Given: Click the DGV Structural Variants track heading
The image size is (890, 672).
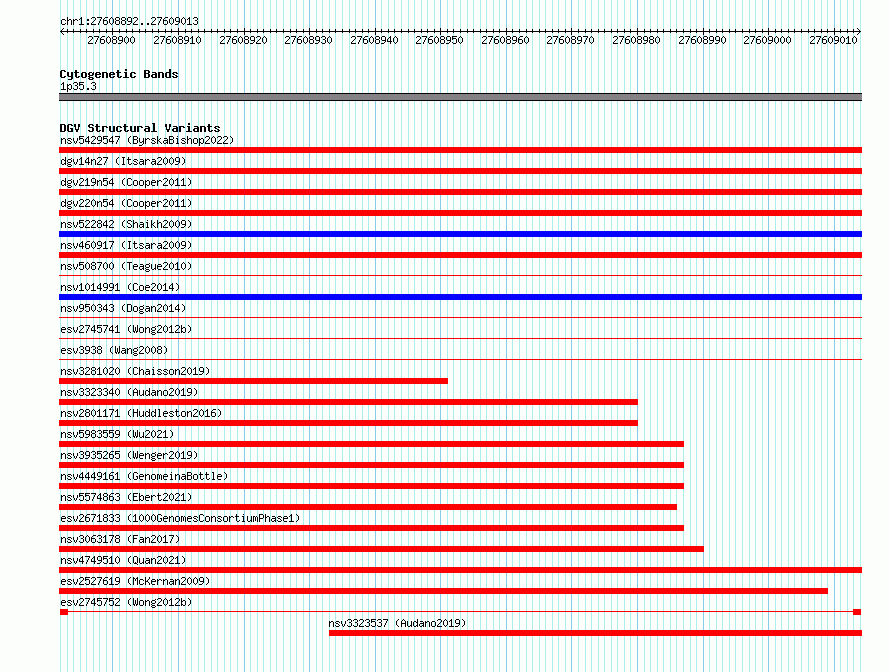Looking at the screenshot, I should point(140,128).
